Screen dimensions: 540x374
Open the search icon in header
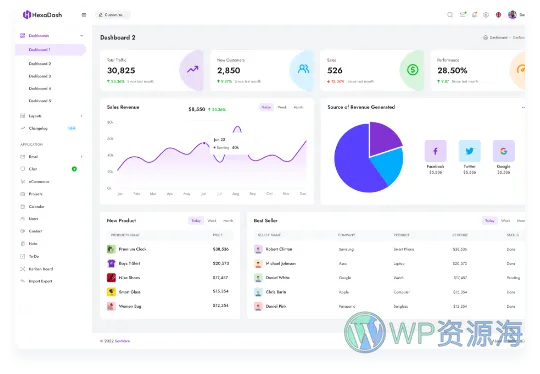[x=450, y=15]
